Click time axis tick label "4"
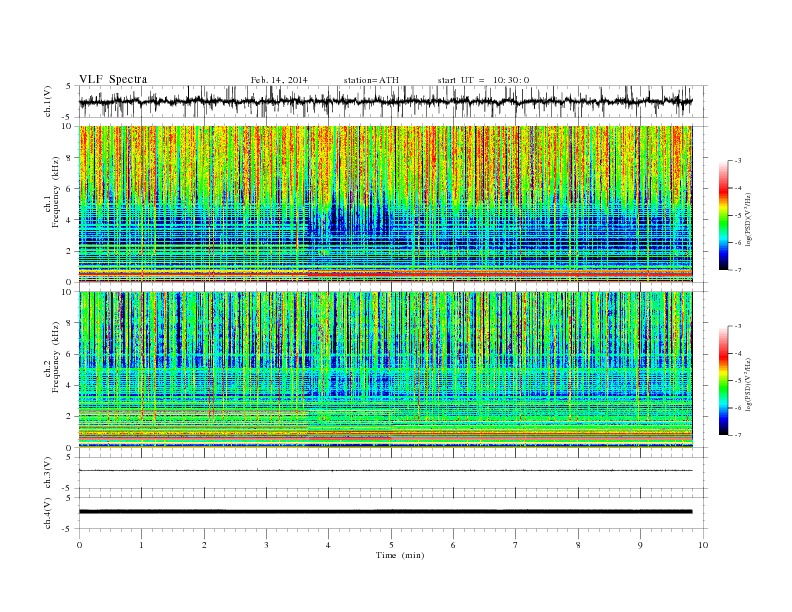 pos(329,545)
